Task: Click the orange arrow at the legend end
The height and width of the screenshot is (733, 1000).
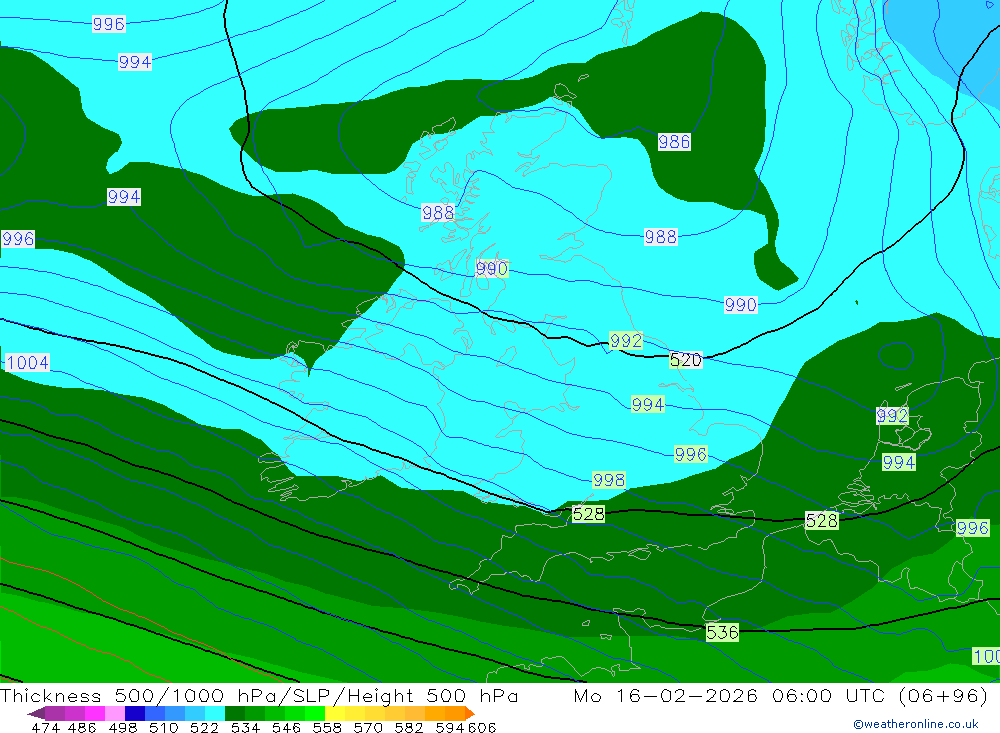Action: tap(470, 713)
